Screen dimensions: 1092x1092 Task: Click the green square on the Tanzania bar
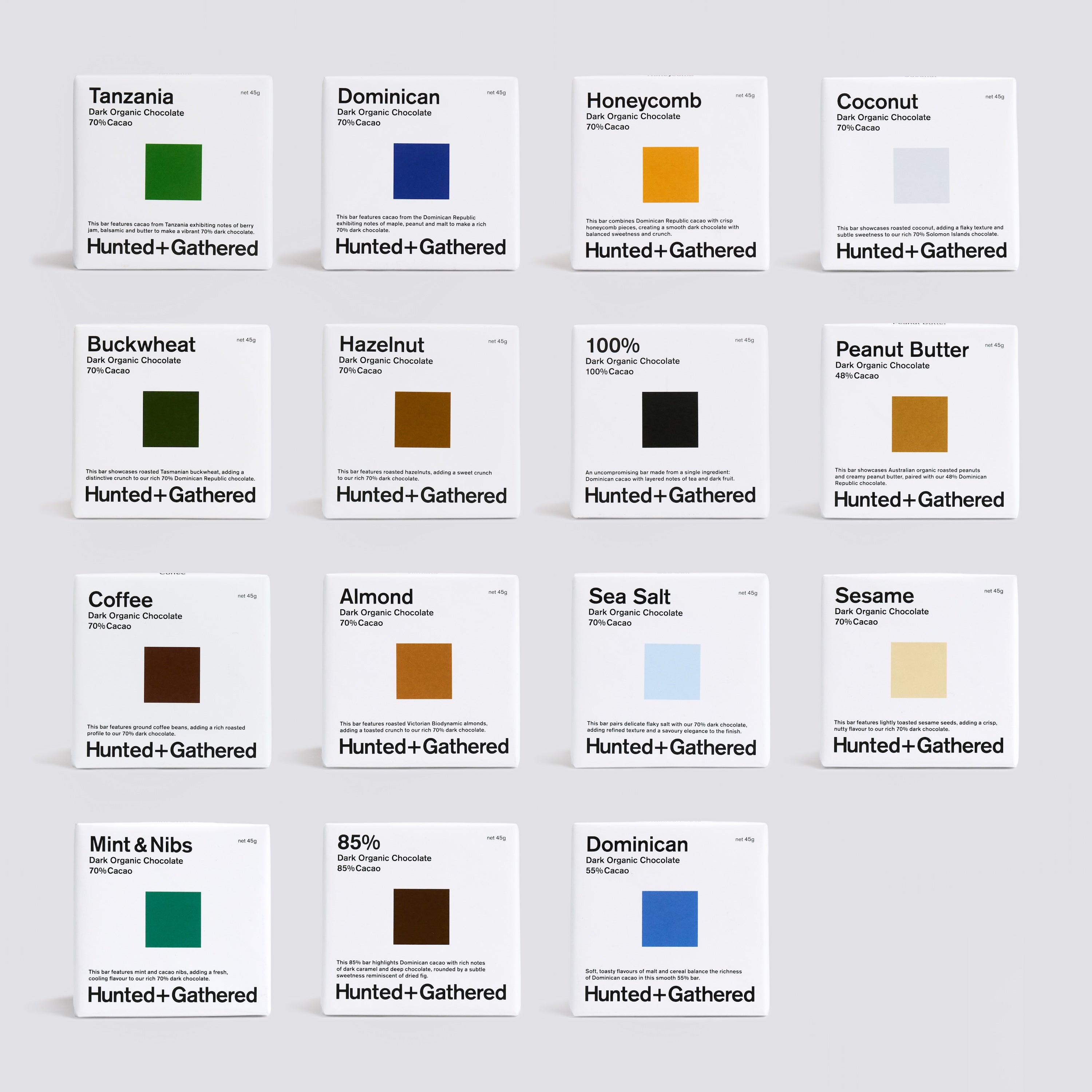pyautogui.click(x=174, y=172)
